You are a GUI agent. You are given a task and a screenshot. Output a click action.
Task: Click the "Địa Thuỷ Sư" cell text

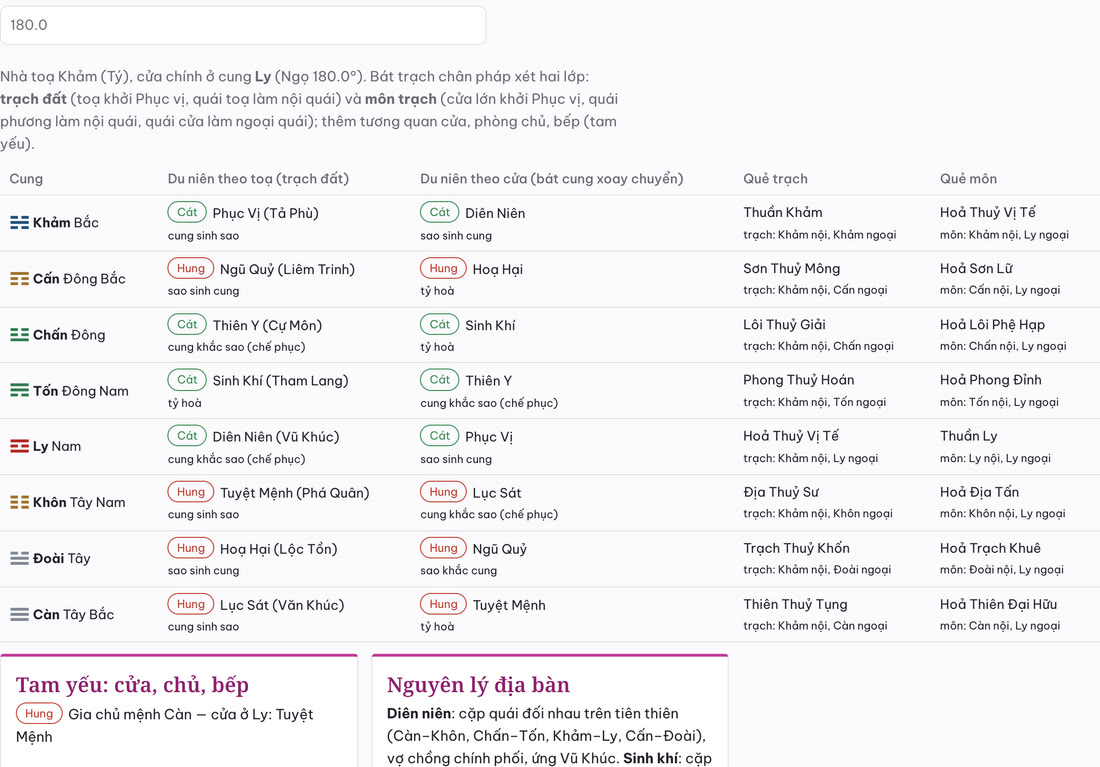782,493
